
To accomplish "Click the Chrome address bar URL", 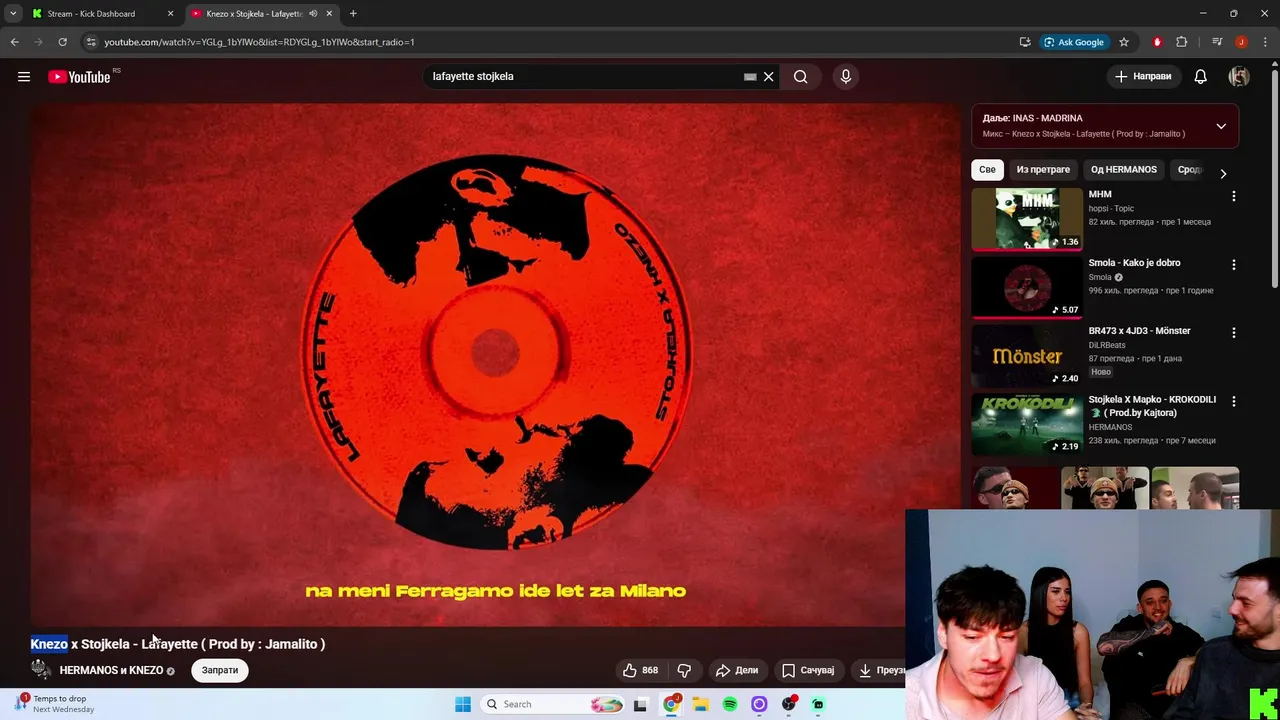I will point(259,42).
